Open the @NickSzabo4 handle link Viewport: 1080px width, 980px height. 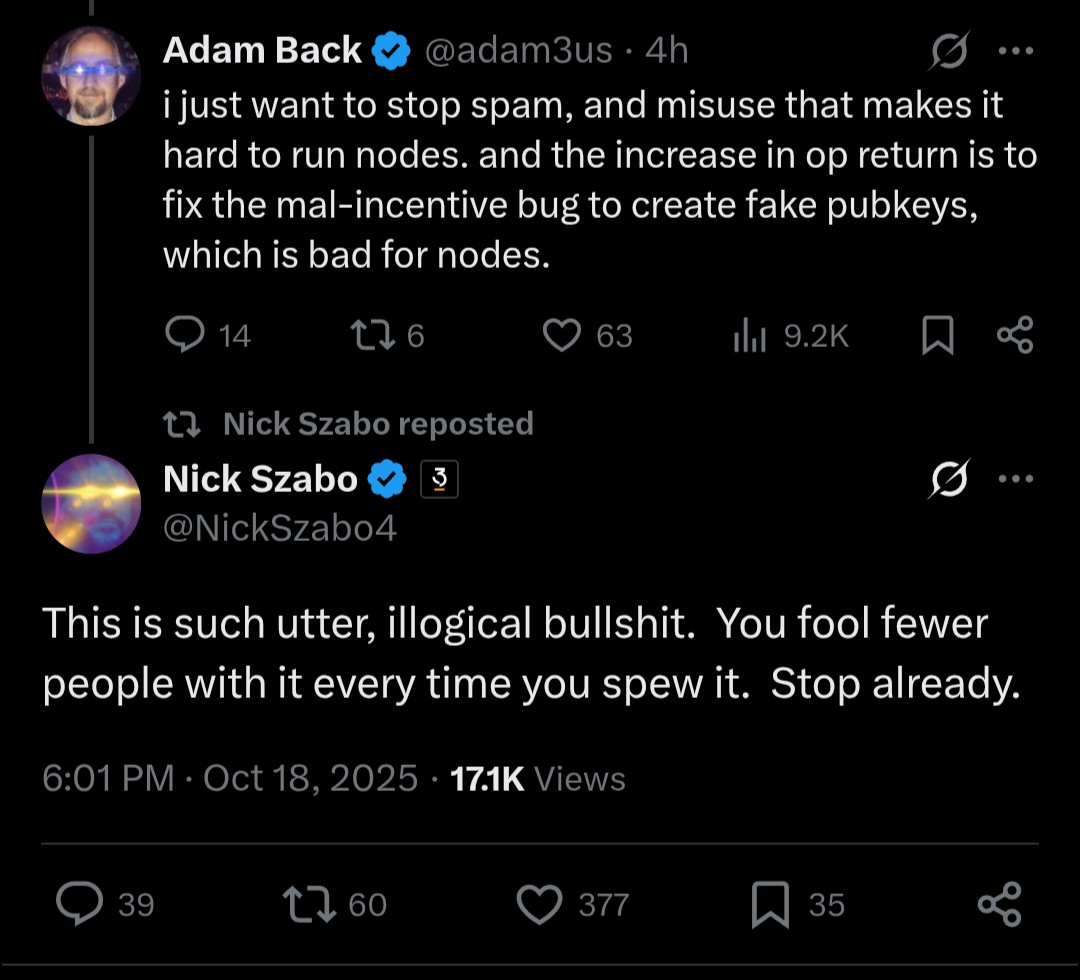[x=280, y=527]
